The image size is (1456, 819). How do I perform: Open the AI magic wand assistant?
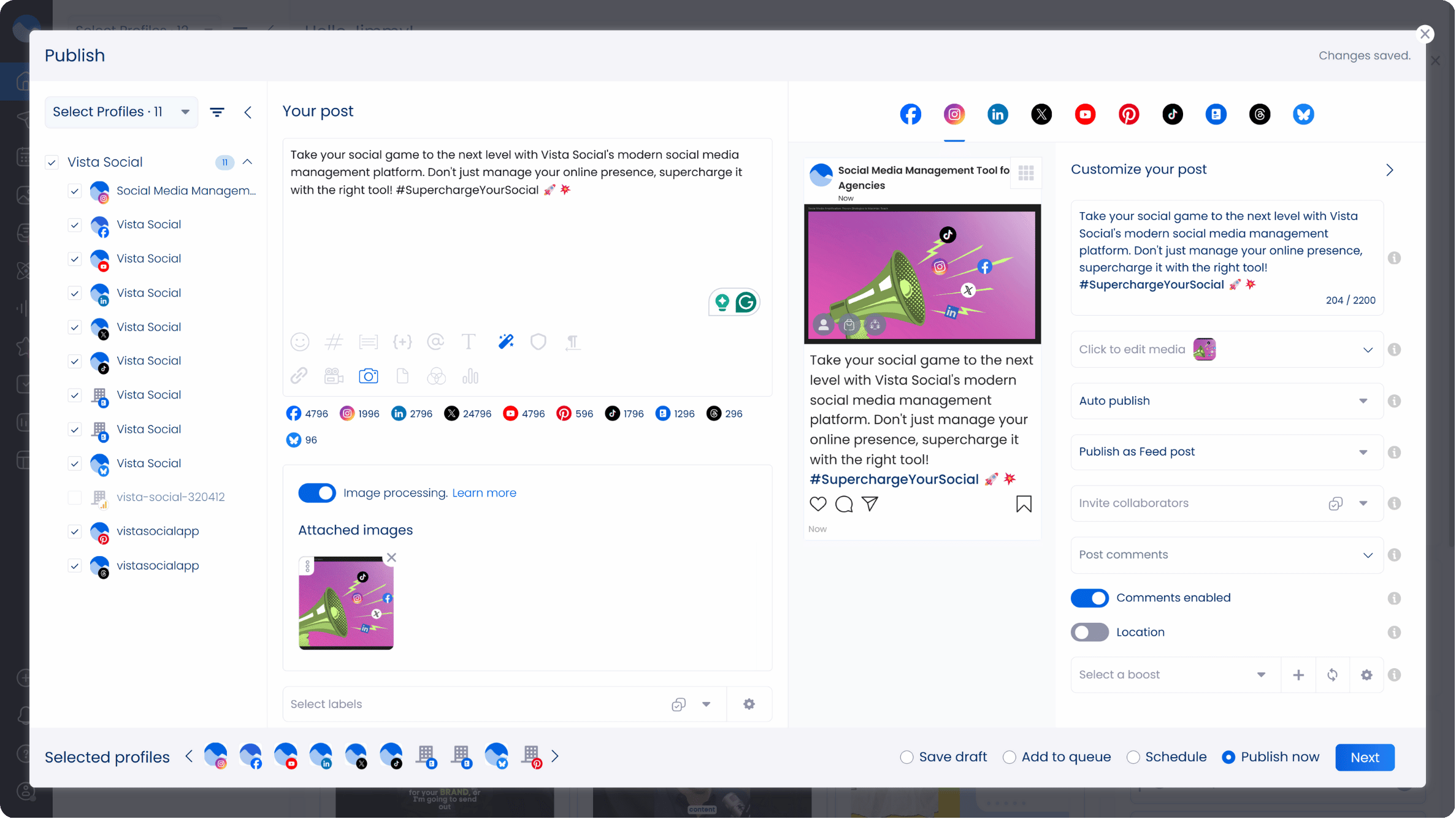[x=505, y=341]
